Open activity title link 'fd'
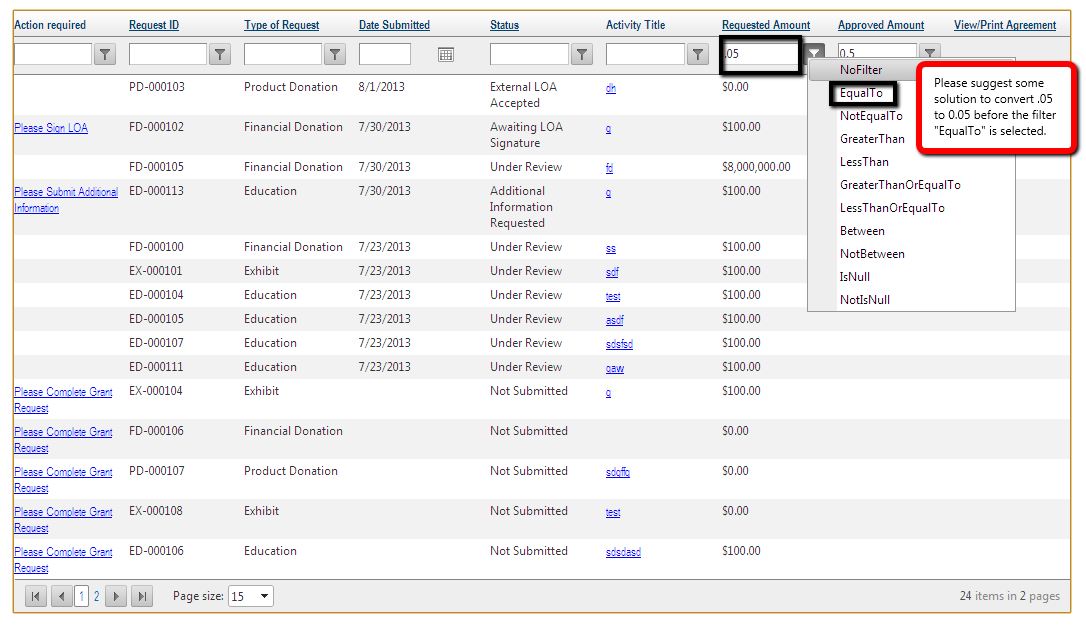Screen dimensions: 1086x631 [x=609, y=168]
